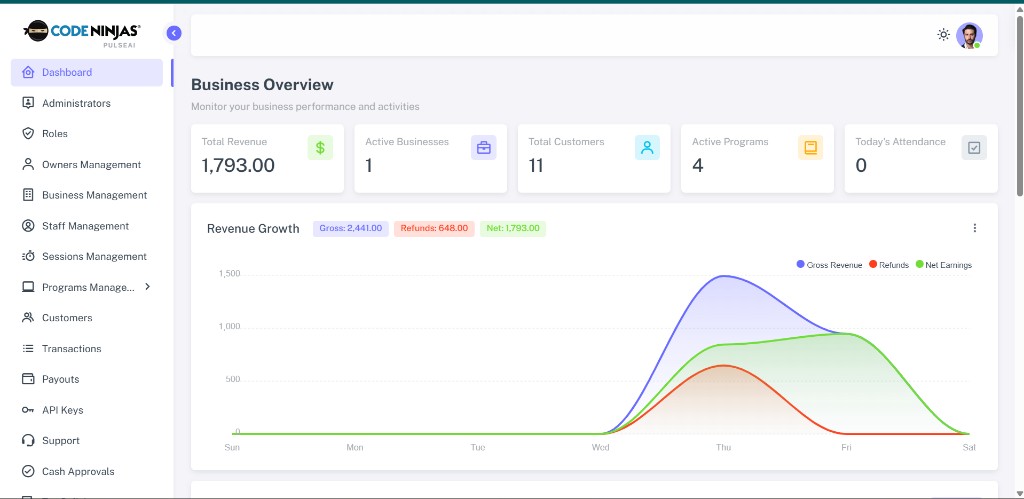Toggle the light/dark theme sun icon
This screenshot has height=499, width=1024.
coord(943,35)
